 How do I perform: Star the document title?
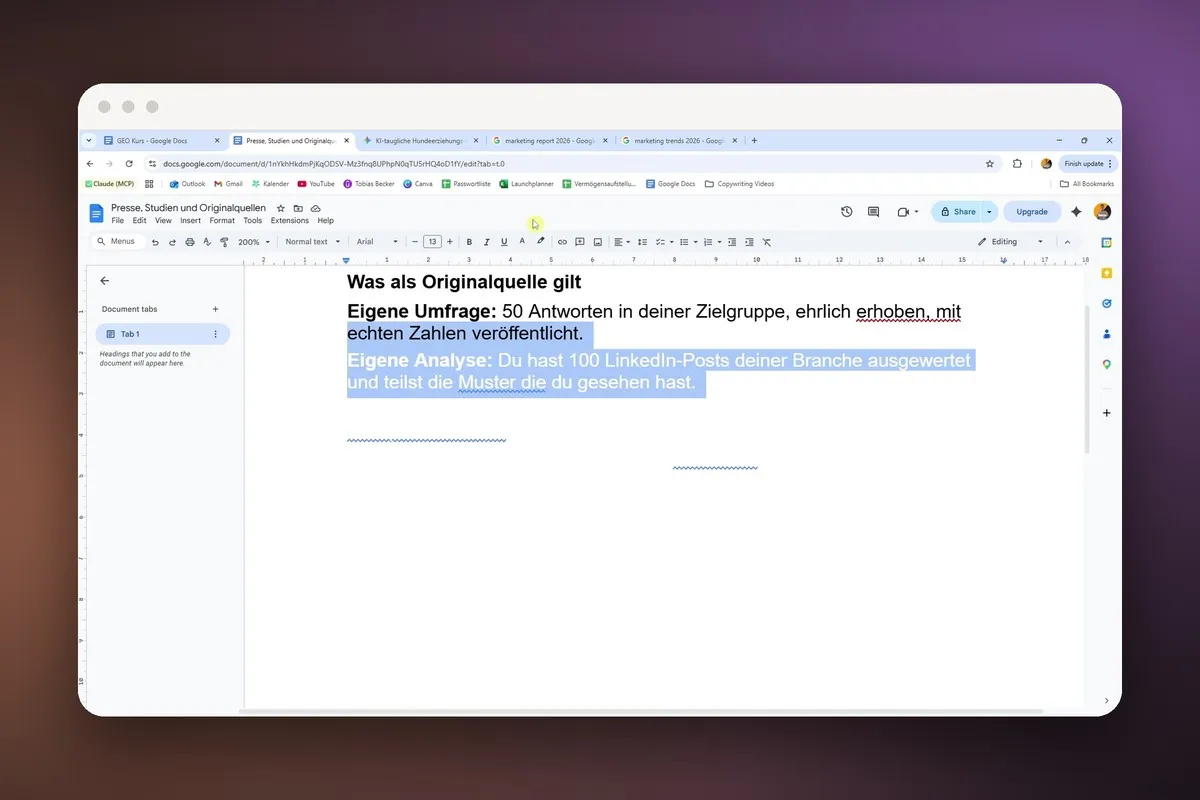[281, 208]
